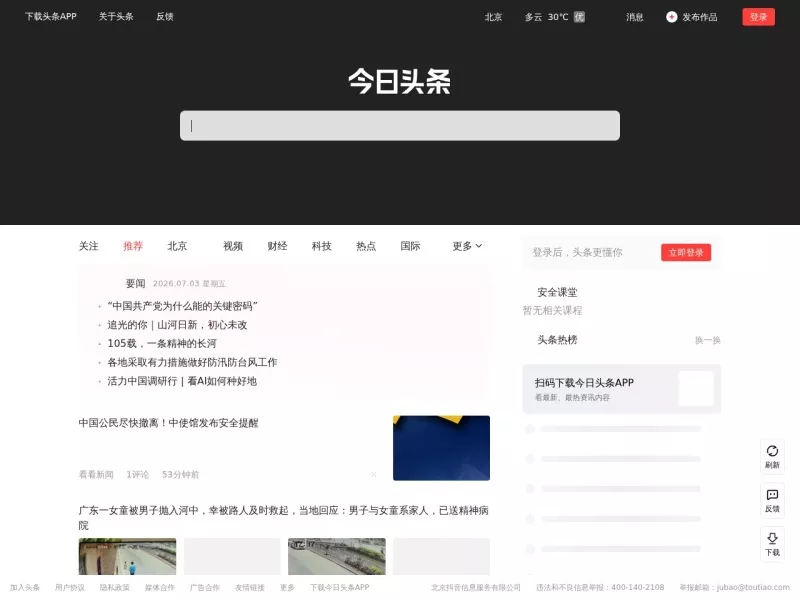Screen dimensions: 800x600
Task: Open the 1评论 comments link
Action: [138, 474]
